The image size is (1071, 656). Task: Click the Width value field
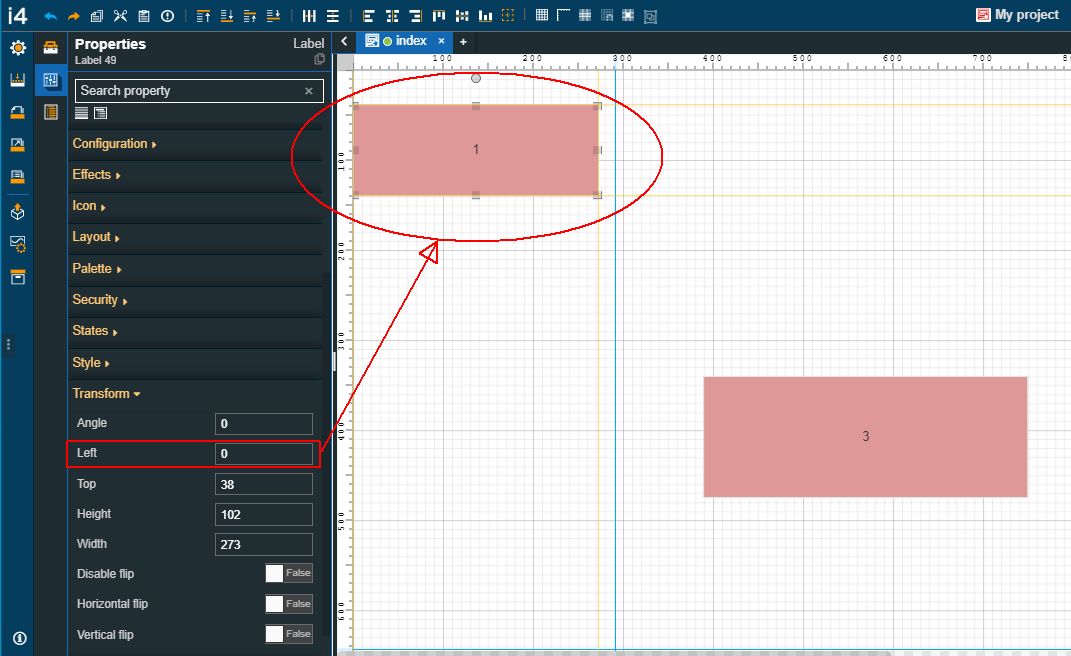[x=264, y=545]
